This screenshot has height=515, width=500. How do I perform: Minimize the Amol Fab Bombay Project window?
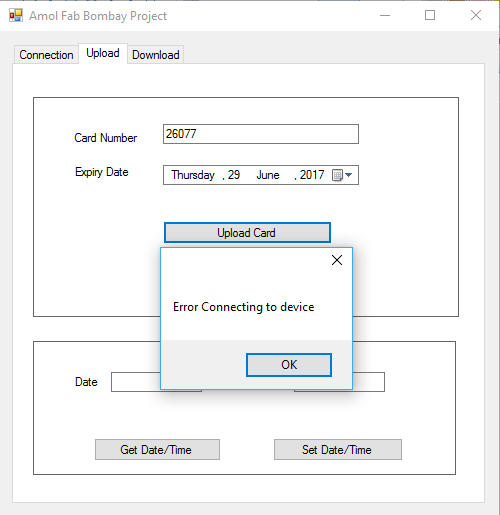click(385, 15)
